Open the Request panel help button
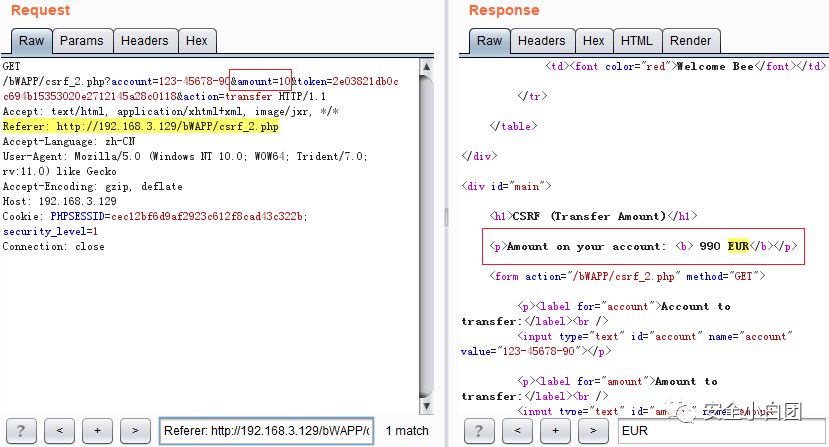829x447 pixels. 21,431
